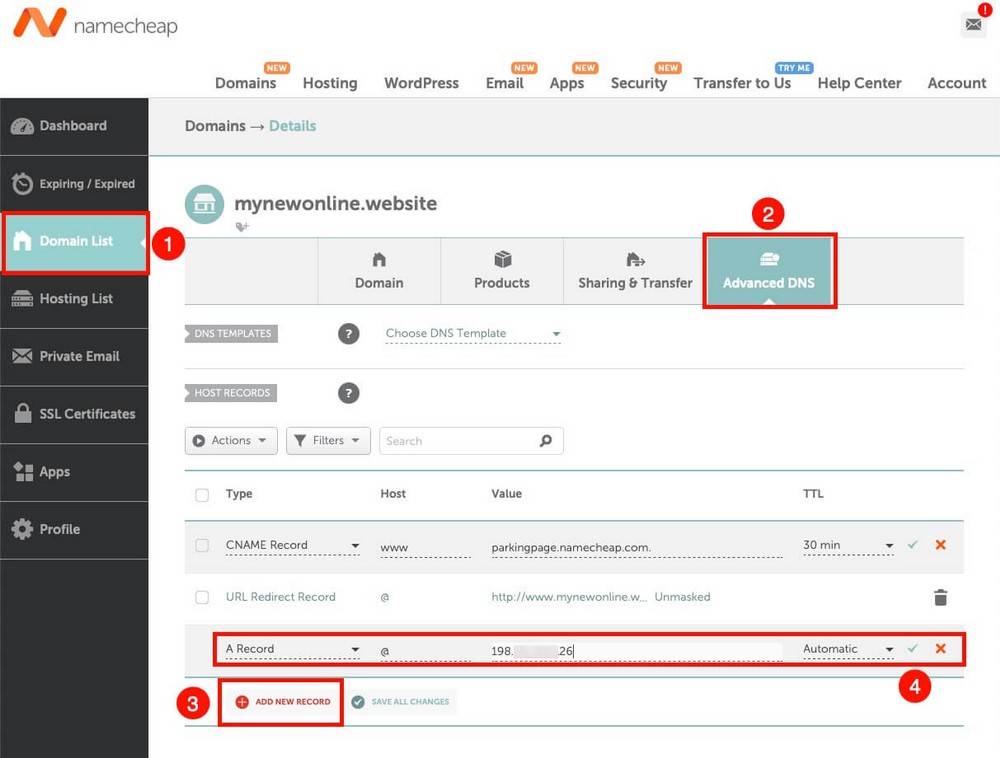The image size is (1000, 758).
Task: Click the Details breadcrumb link
Action: 293,126
